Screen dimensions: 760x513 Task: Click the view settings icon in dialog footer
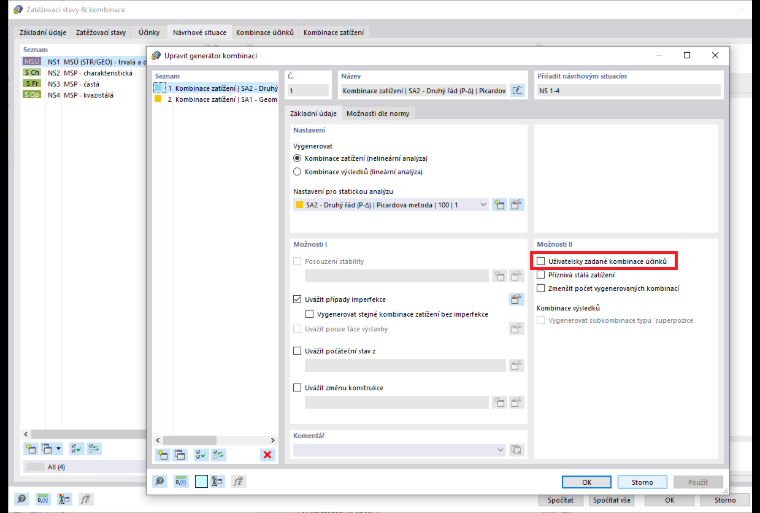[217, 481]
